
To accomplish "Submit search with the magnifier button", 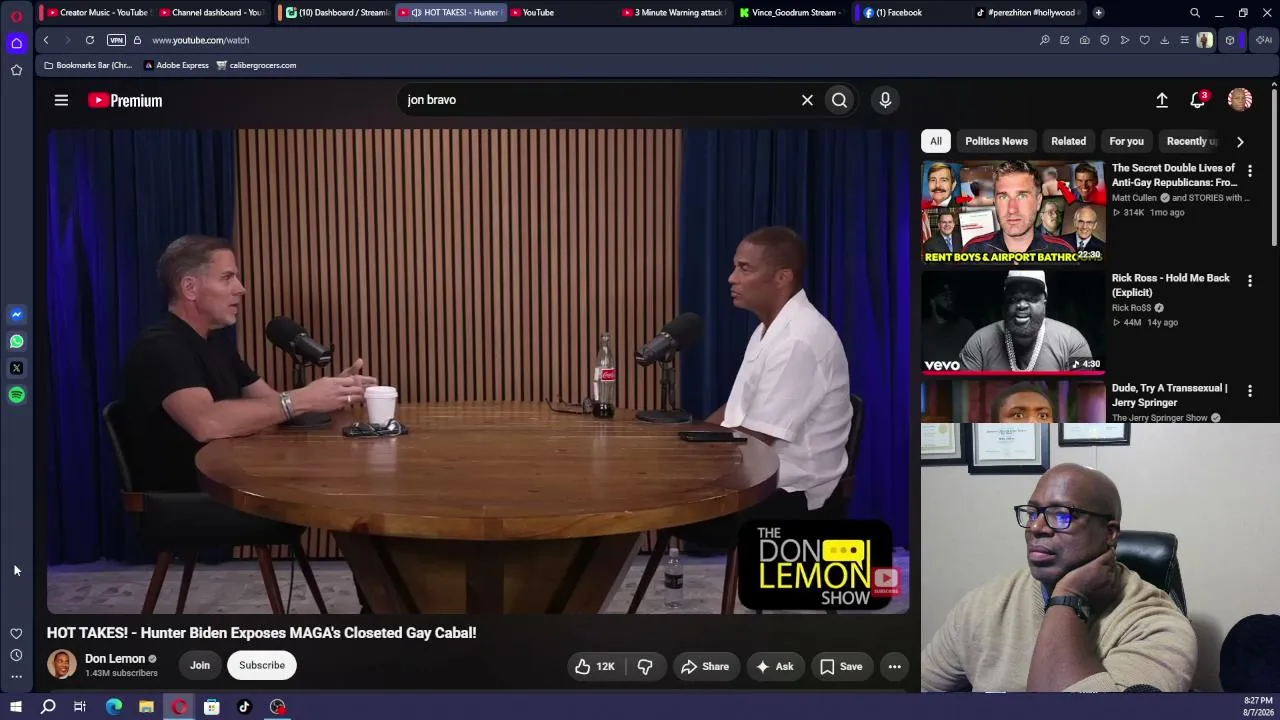I will [x=840, y=100].
